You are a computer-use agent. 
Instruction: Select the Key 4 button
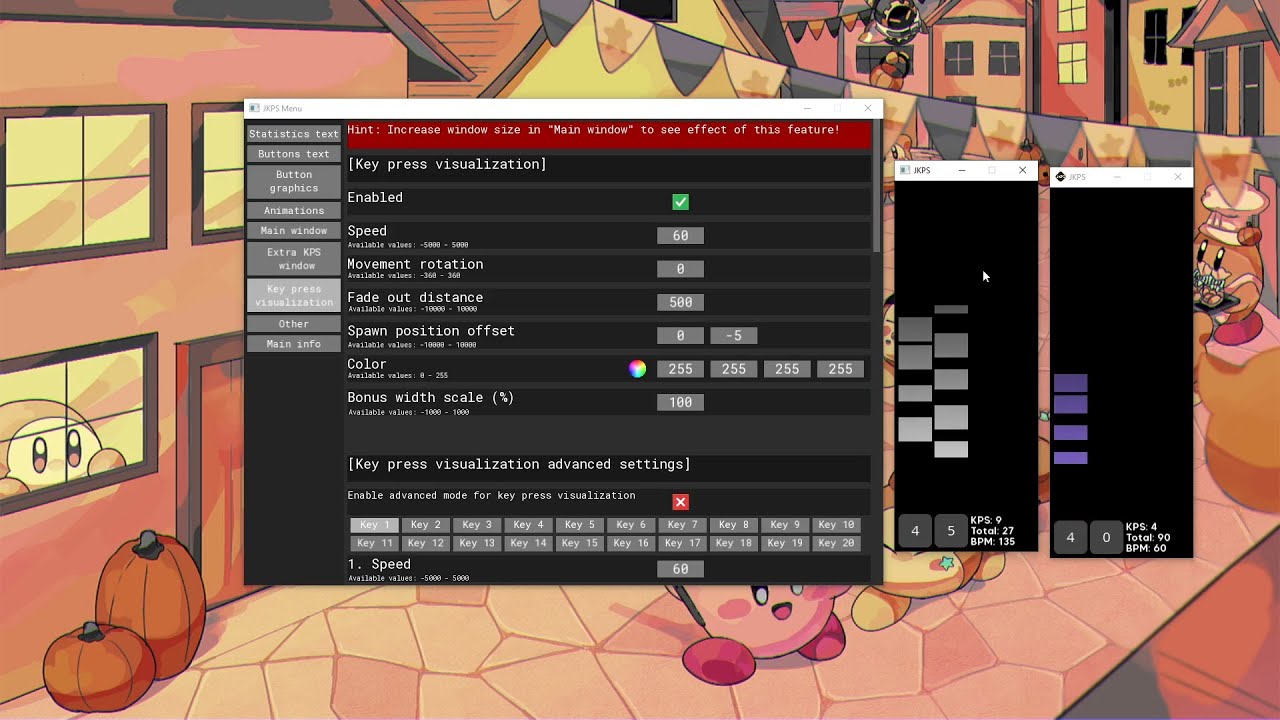pyautogui.click(x=528, y=525)
